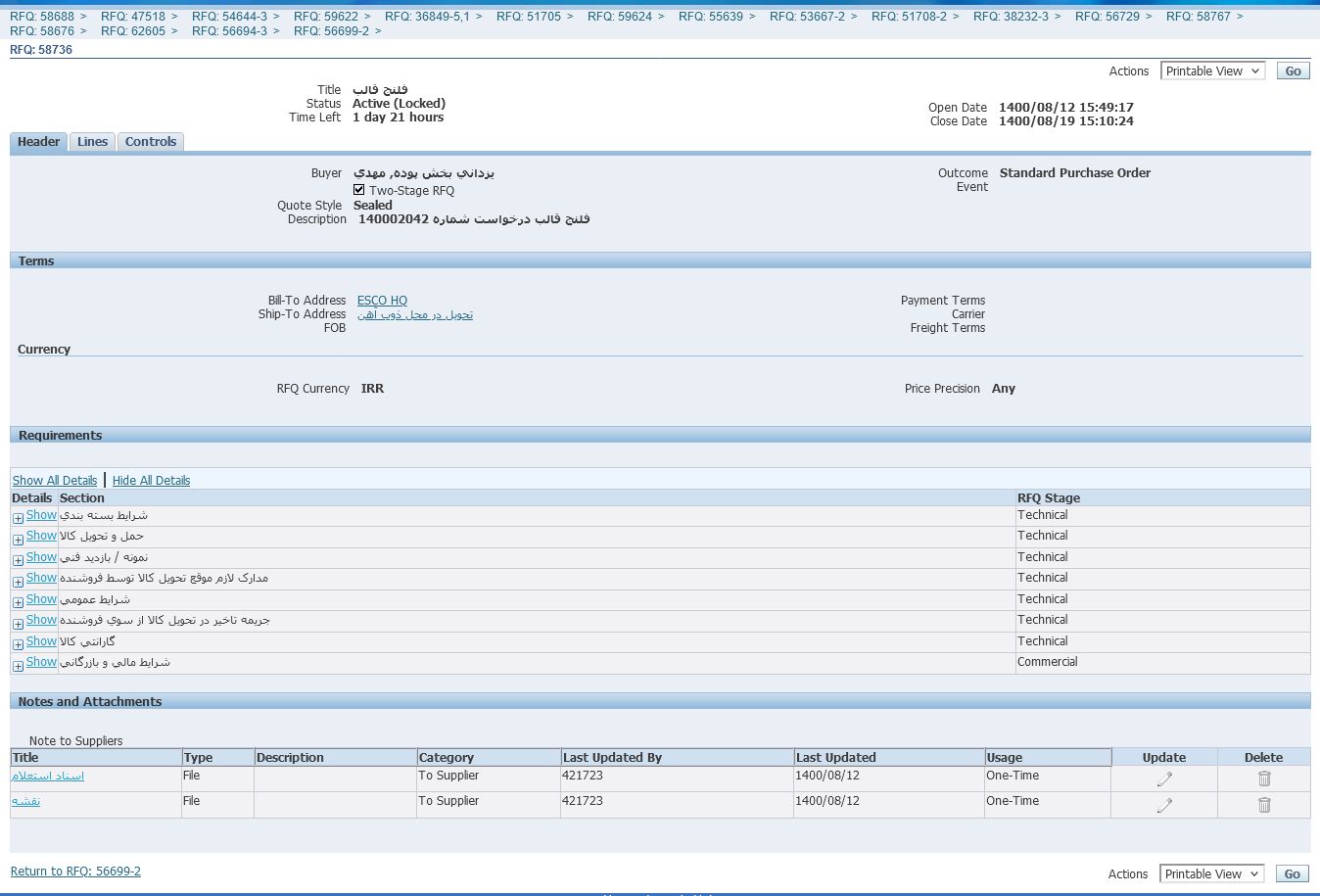This screenshot has width=1320, height=896.
Task: Click the plus icon in the fifth requirements row
Action: [x=18, y=602]
